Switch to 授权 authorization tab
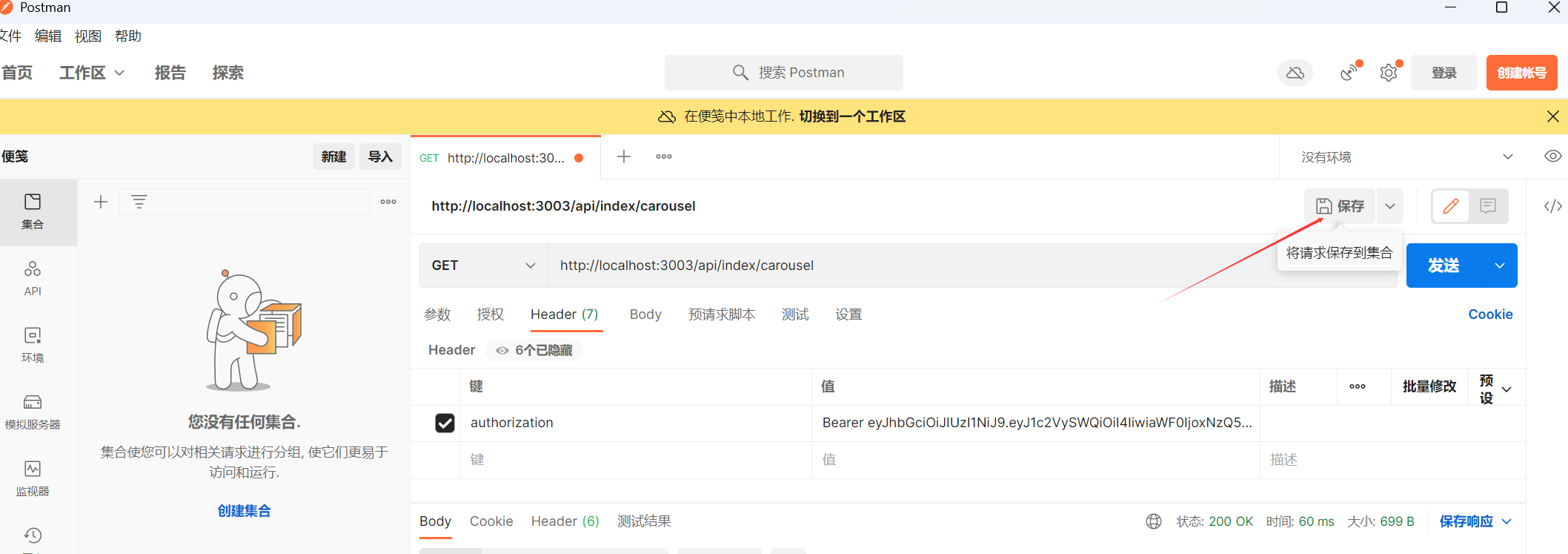The image size is (1568, 554). click(x=491, y=314)
